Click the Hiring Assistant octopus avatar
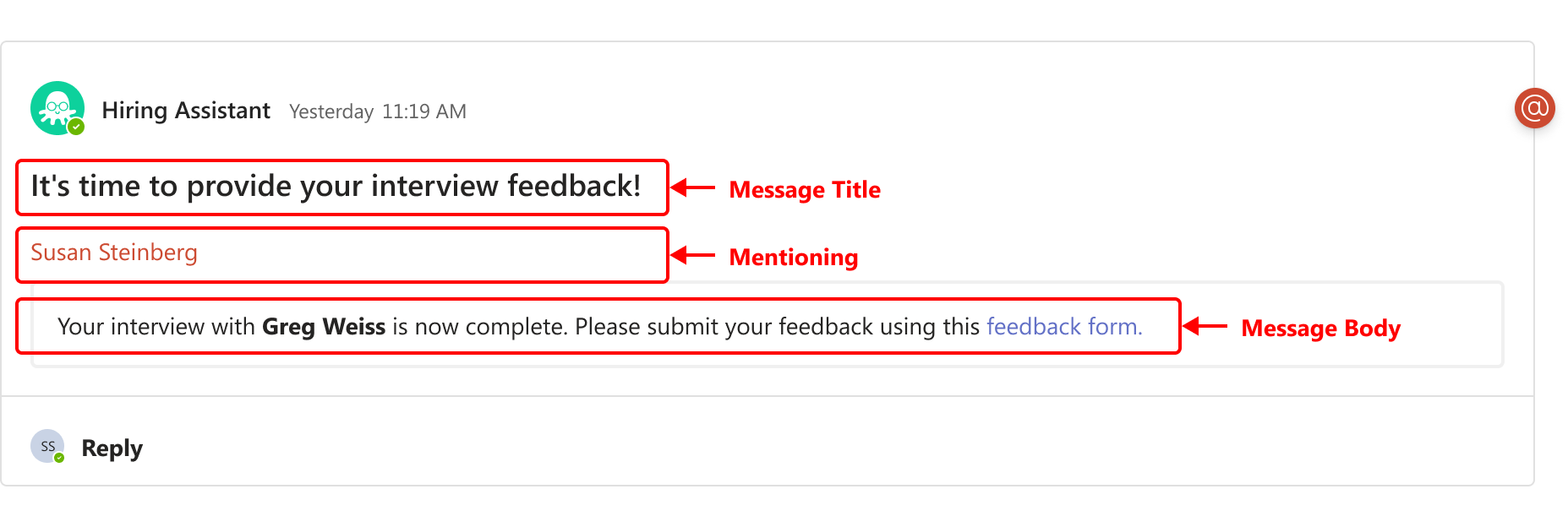The image size is (1568, 527). pyautogui.click(x=57, y=108)
